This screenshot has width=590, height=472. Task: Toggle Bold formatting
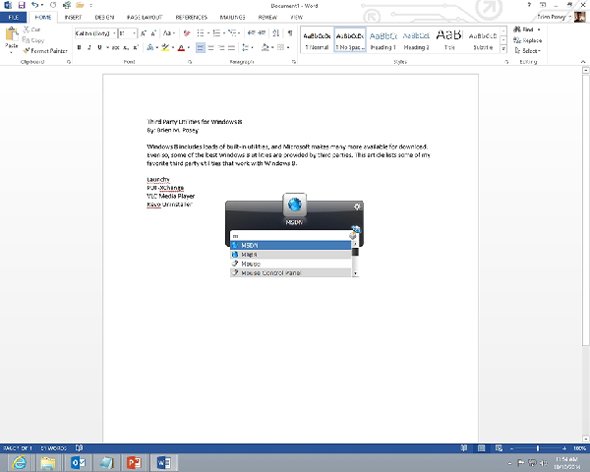79,47
